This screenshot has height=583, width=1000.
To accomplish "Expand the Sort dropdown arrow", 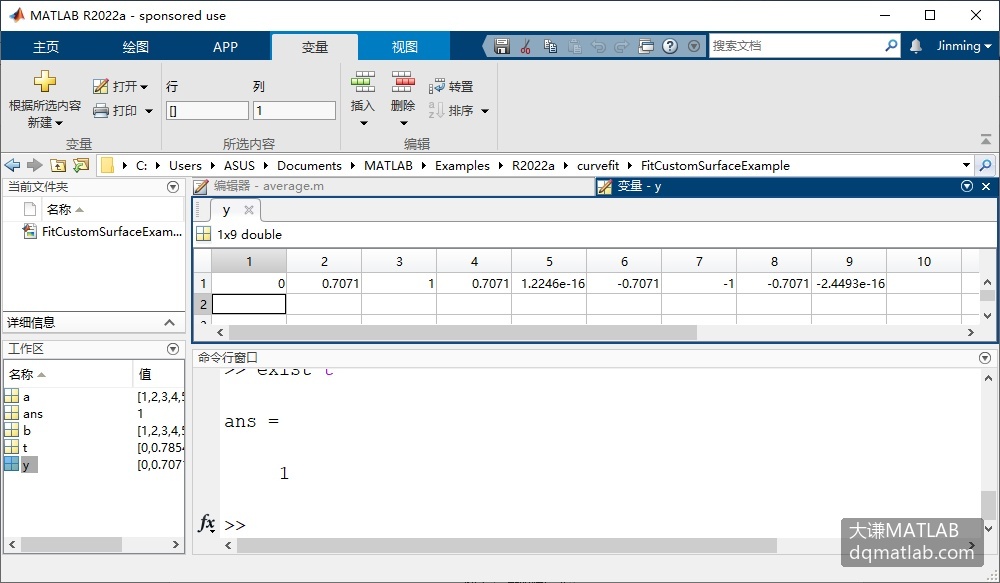I will 485,111.
